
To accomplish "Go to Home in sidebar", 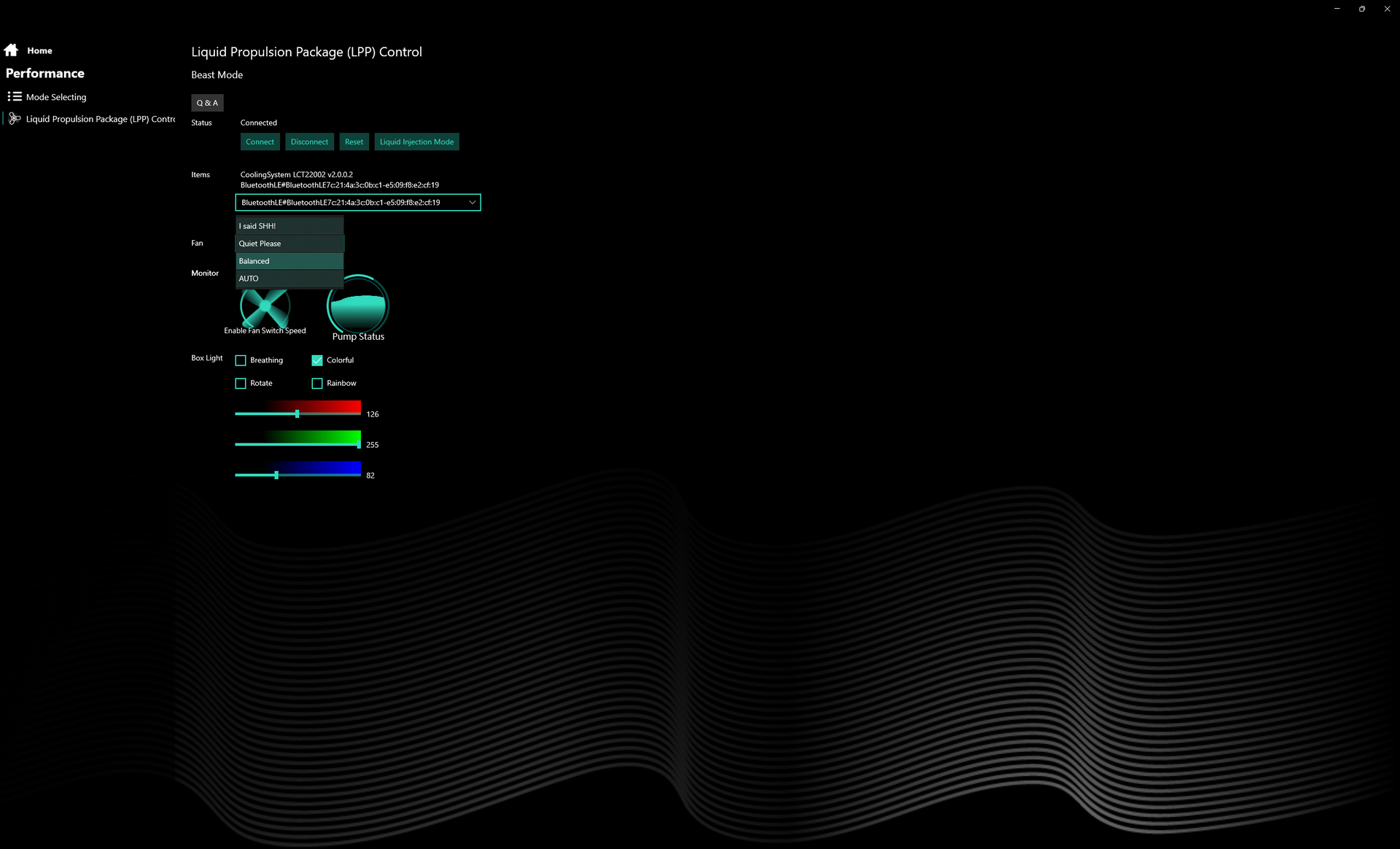I will point(39,51).
